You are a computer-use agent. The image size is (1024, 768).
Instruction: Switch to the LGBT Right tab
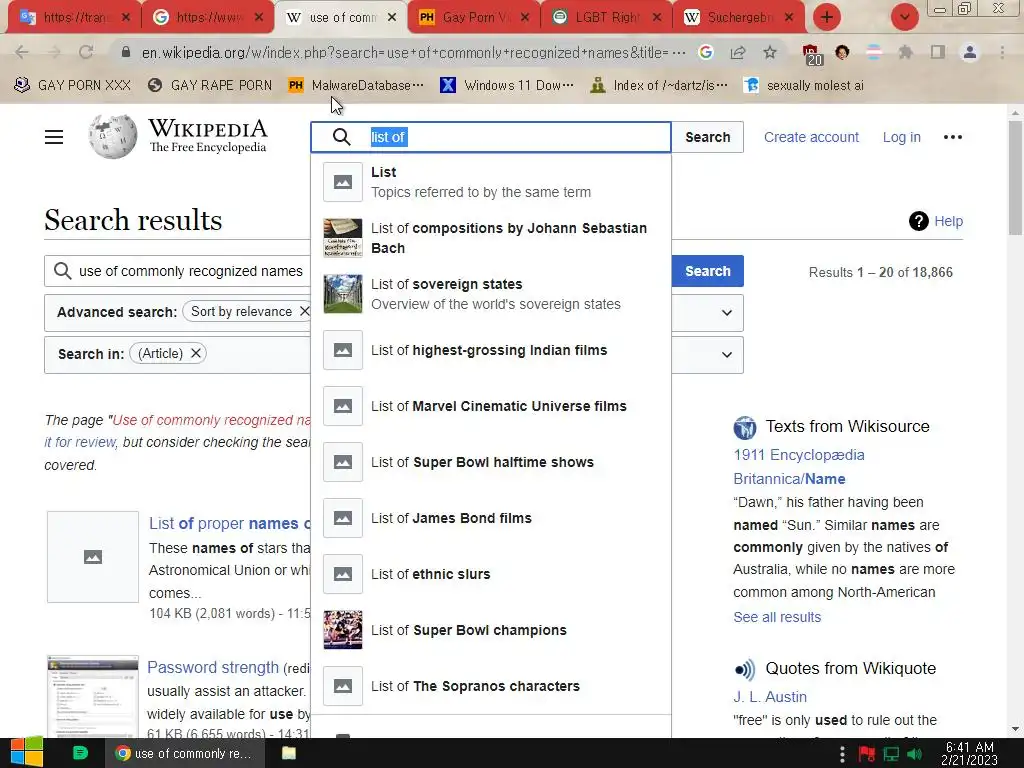point(606,18)
